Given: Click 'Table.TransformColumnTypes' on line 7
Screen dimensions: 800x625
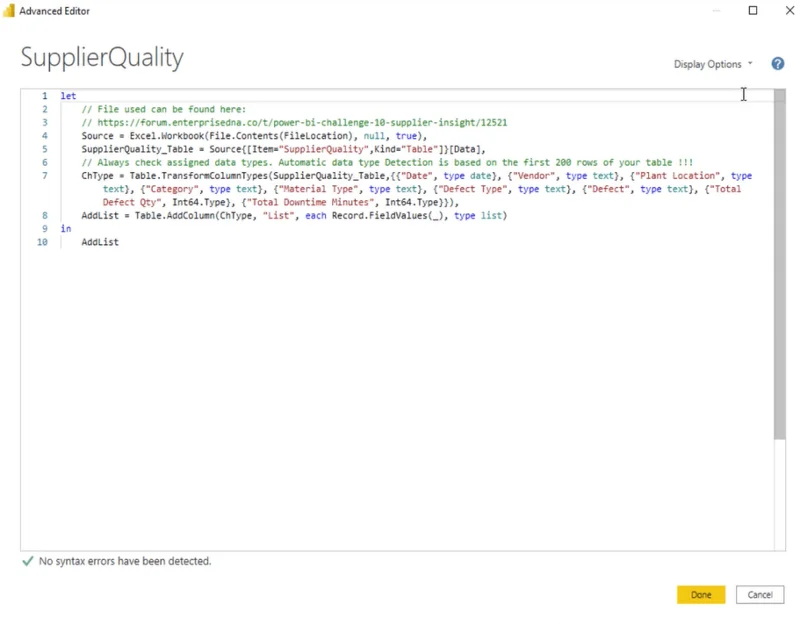Looking at the screenshot, I should pos(198,176).
